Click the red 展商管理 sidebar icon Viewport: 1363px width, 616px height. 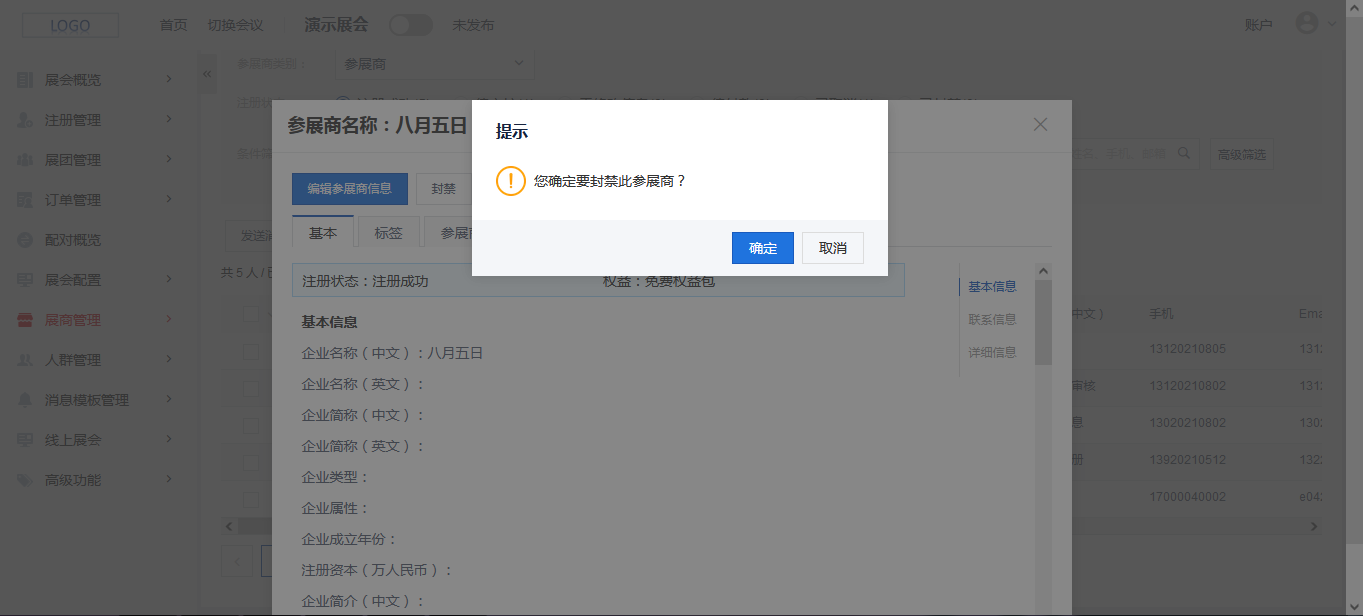click(25, 320)
